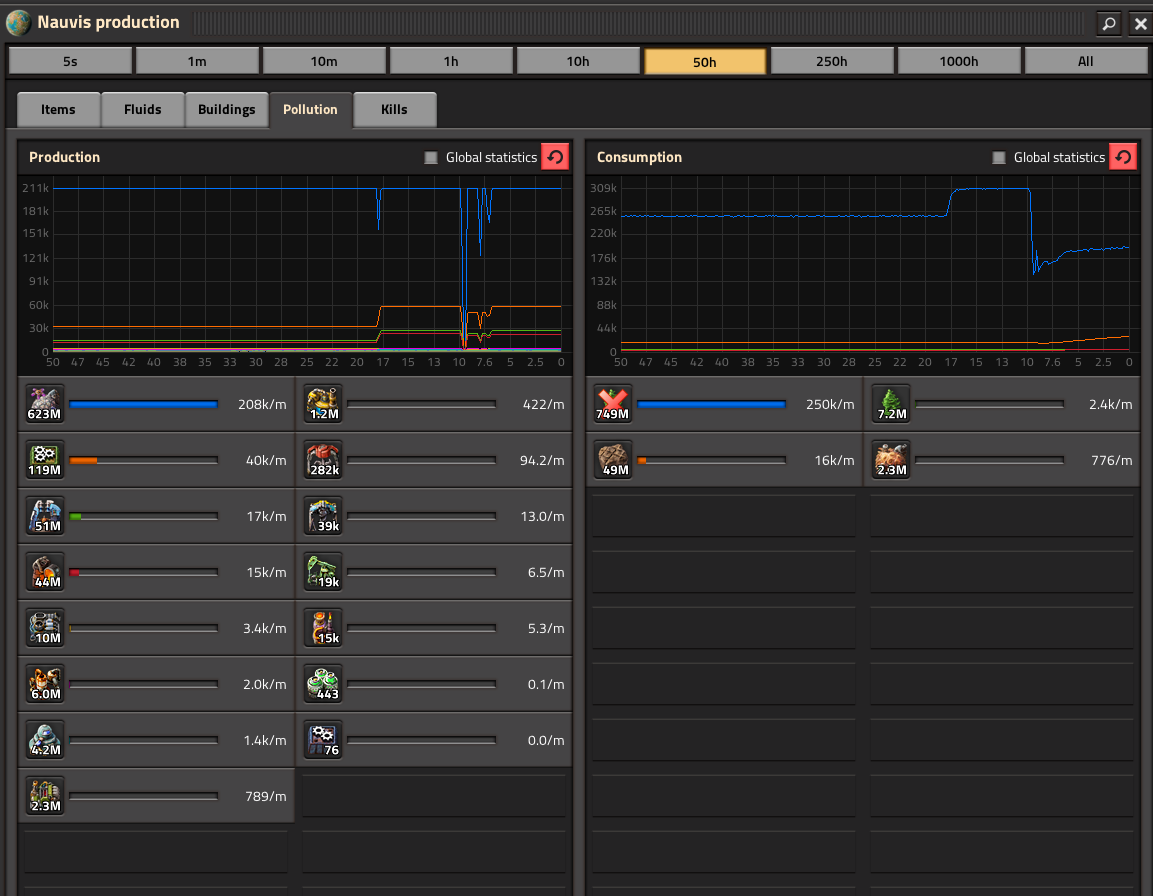The image size is (1153, 896).
Task: Select the pumpjack icon labeled 19k
Action: (324, 572)
